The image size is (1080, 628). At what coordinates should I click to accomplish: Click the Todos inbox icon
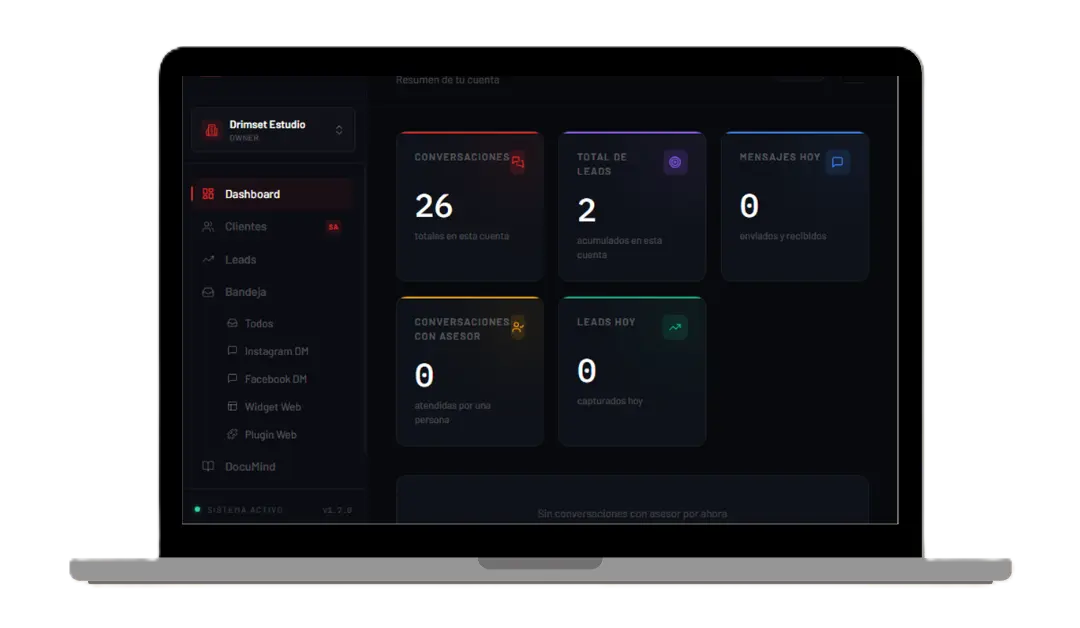click(232, 323)
